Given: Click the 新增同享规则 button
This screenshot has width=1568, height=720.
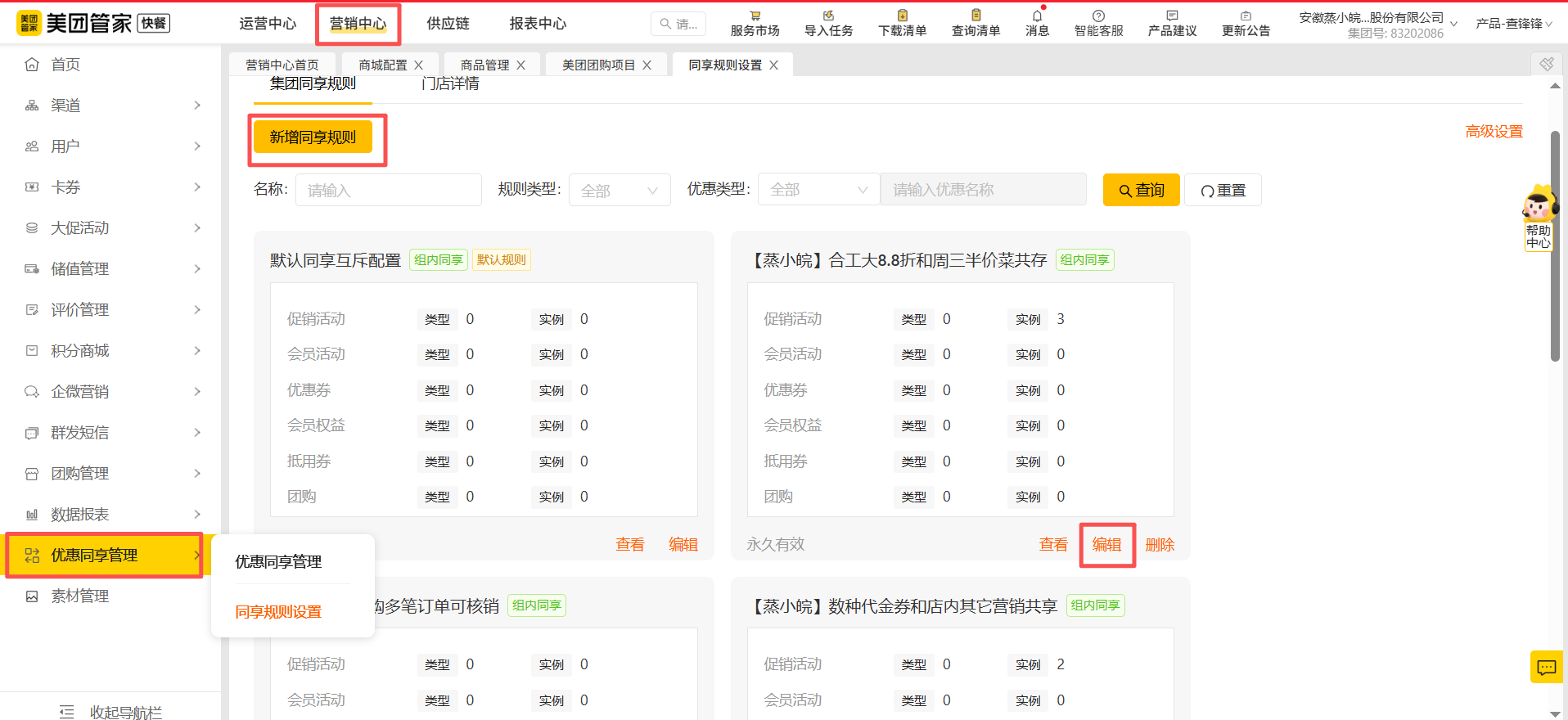Looking at the screenshot, I should tap(313, 137).
